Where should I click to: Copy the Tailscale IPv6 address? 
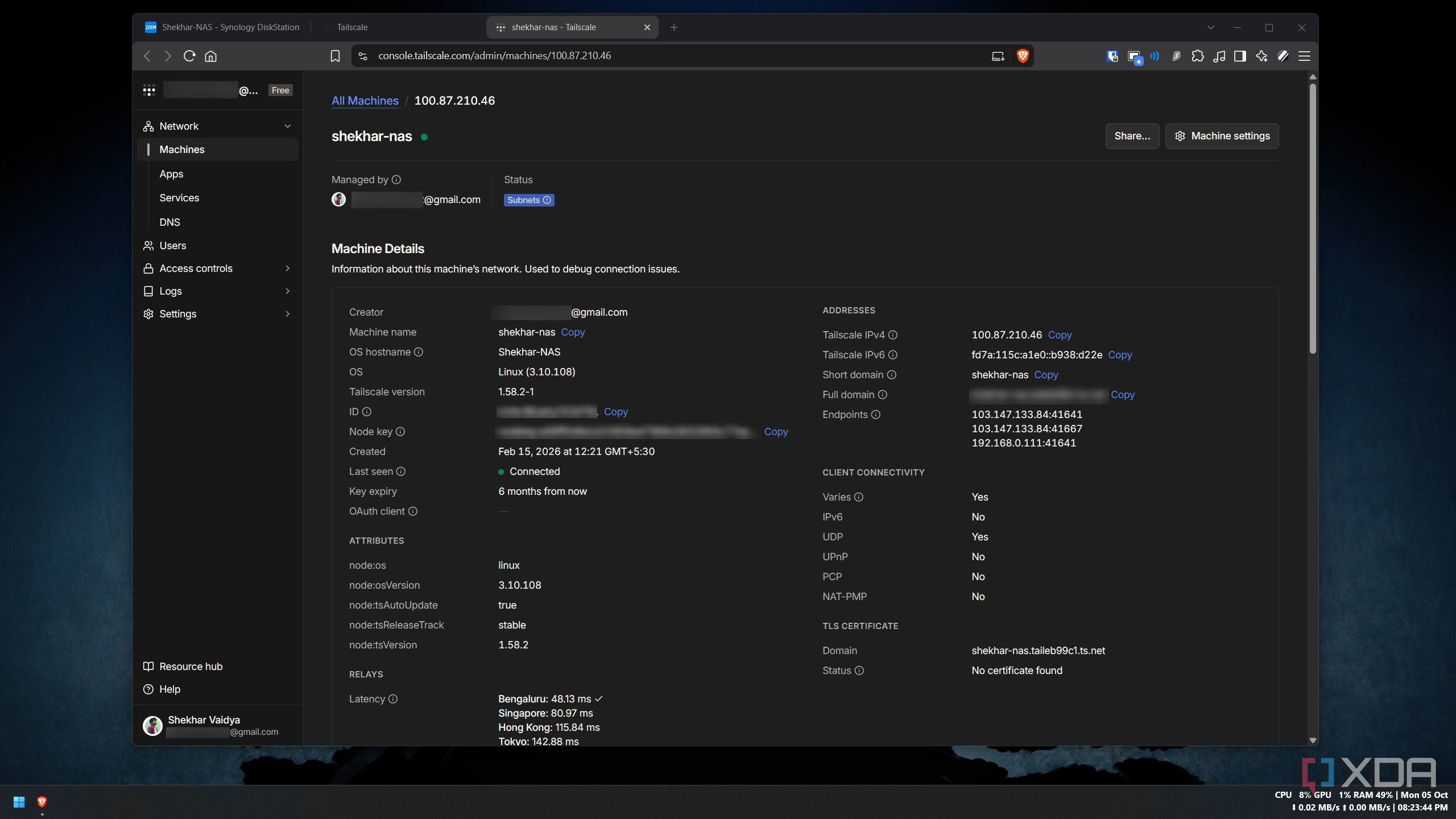[x=1120, y=355]
